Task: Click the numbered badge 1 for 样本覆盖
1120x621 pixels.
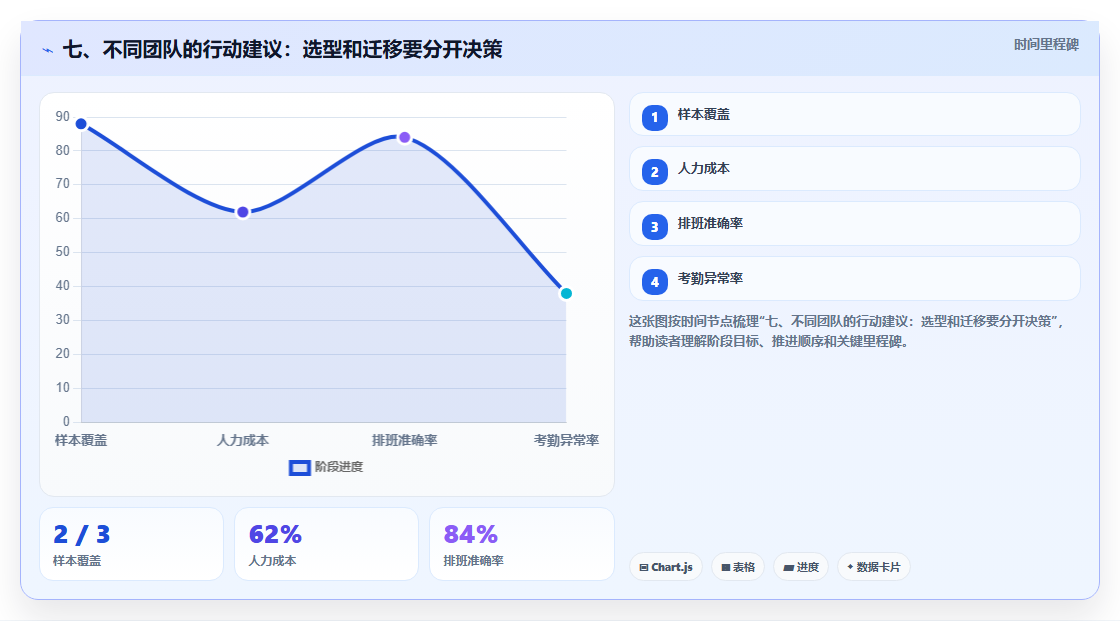Action: tap(654, 117)
